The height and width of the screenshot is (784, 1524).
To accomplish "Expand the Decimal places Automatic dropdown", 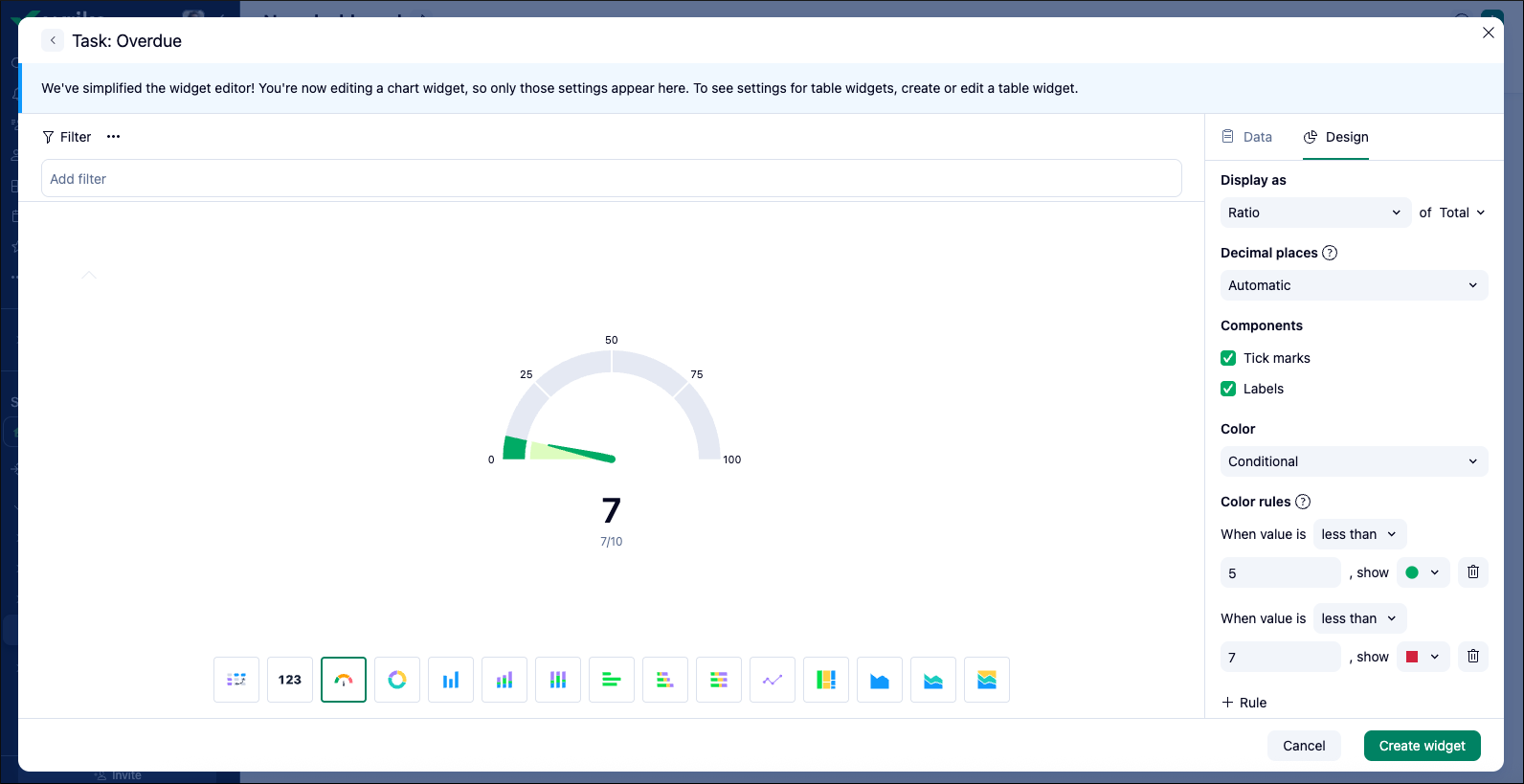I will [1353, 285].
